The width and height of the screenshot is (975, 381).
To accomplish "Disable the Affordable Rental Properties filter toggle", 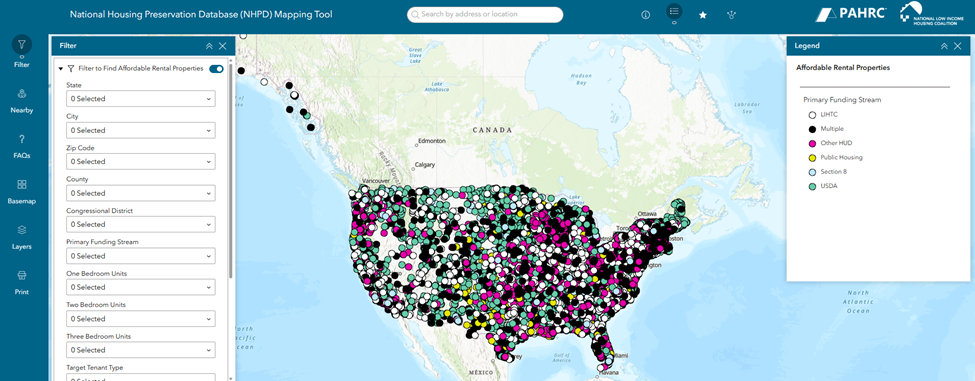I will click(216, 69).
